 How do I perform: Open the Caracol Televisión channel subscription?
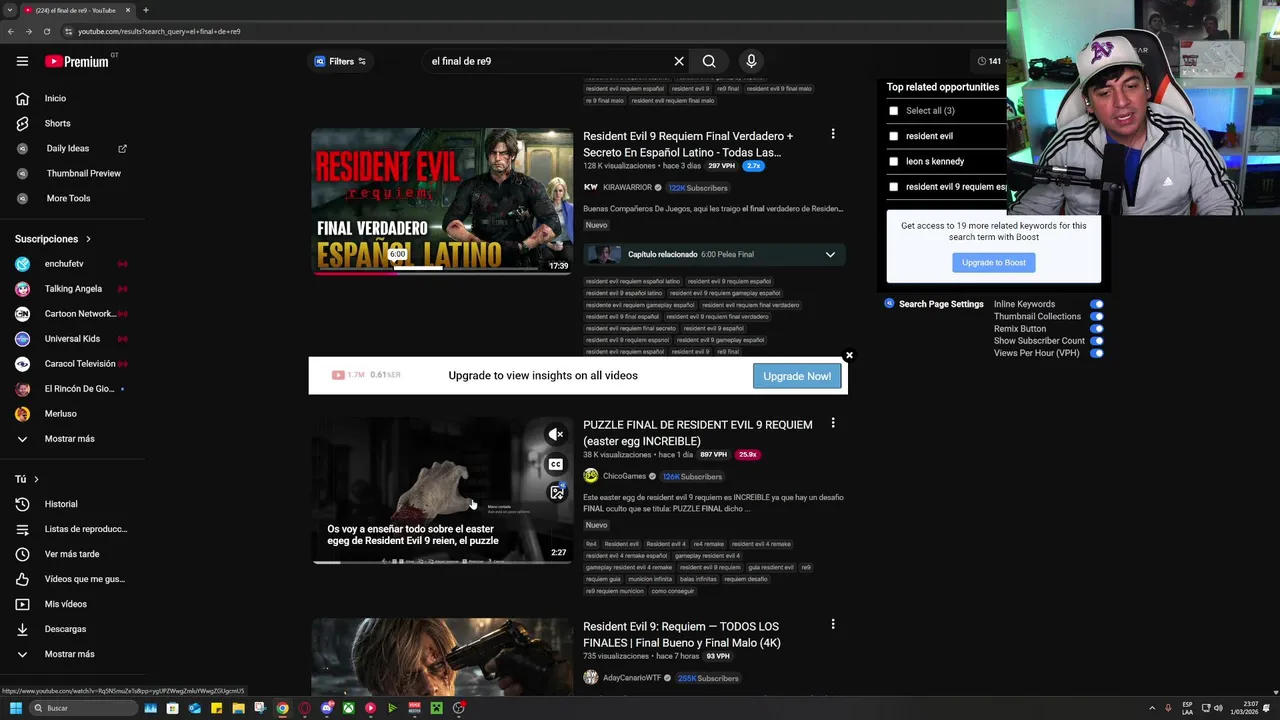coord(80,364)
